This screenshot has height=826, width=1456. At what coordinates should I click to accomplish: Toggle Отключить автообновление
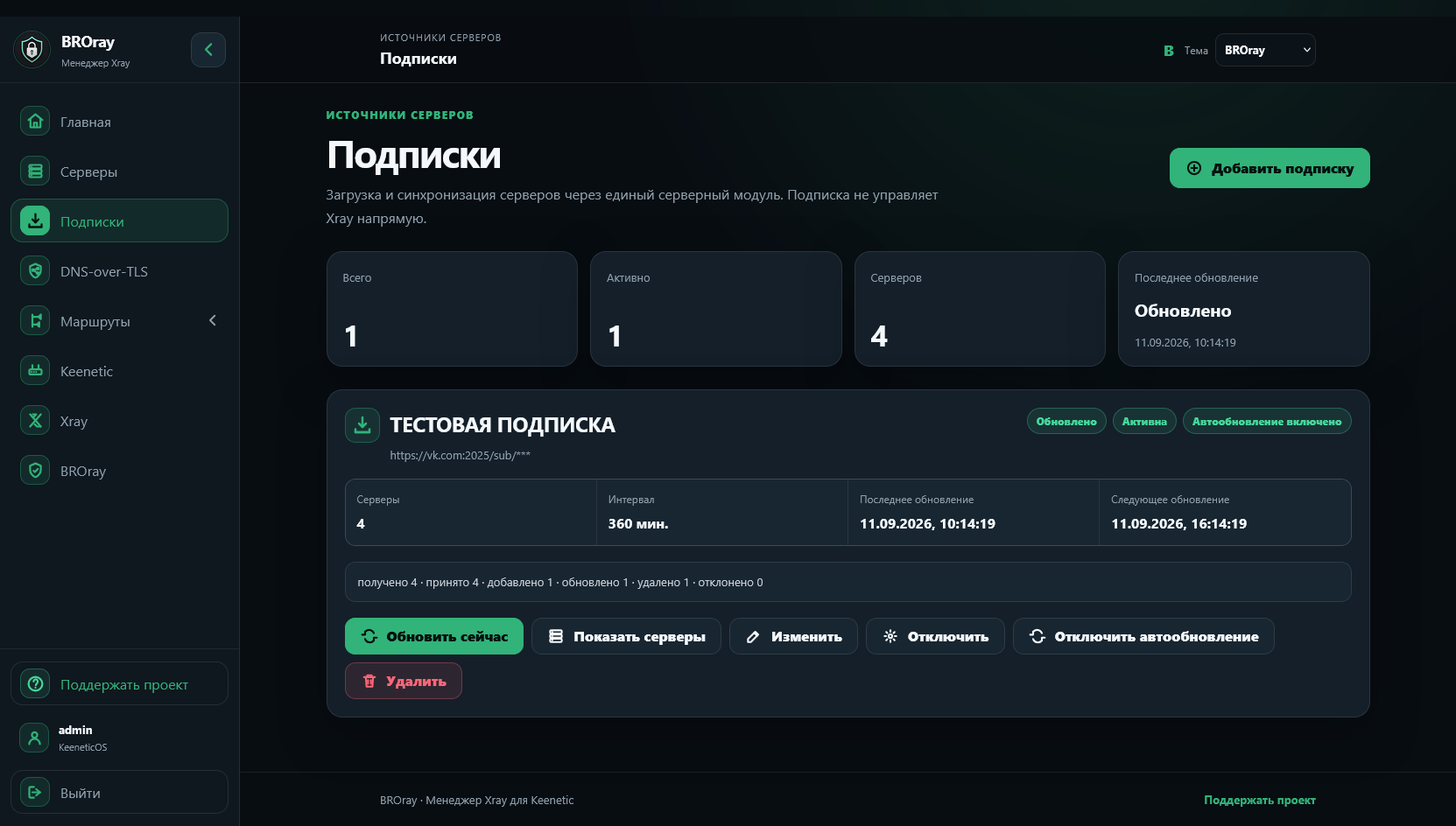pyautogui.click(x=1143, y=636)
